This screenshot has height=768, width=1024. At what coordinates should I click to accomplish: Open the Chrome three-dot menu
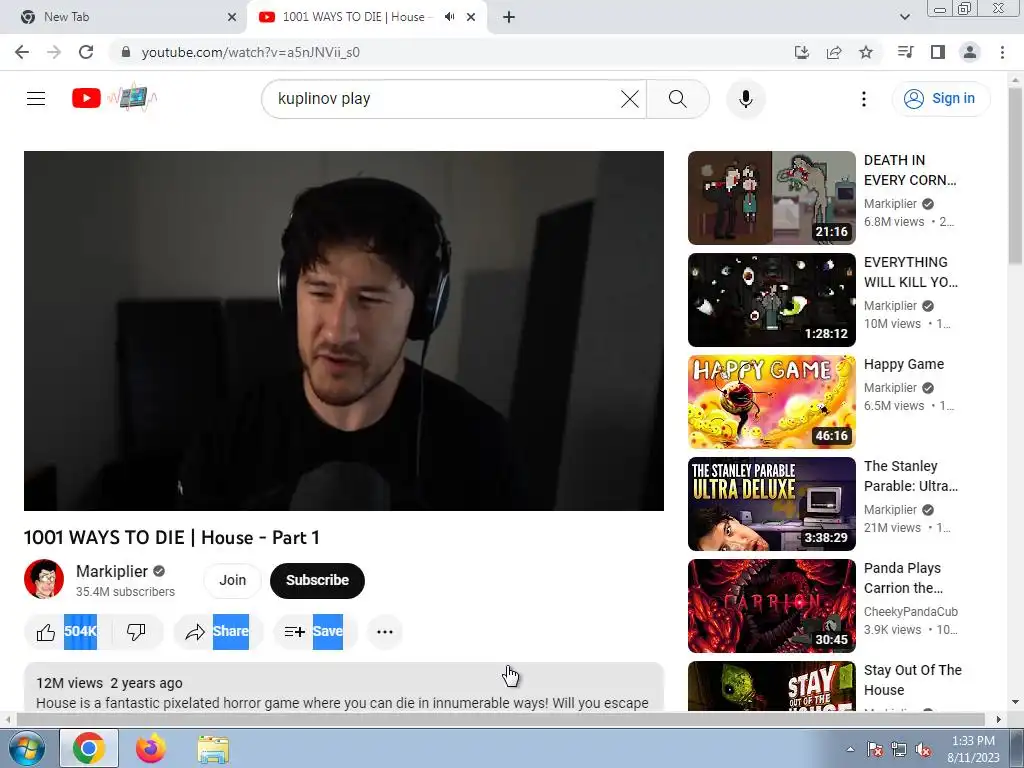coord(1002,52)
